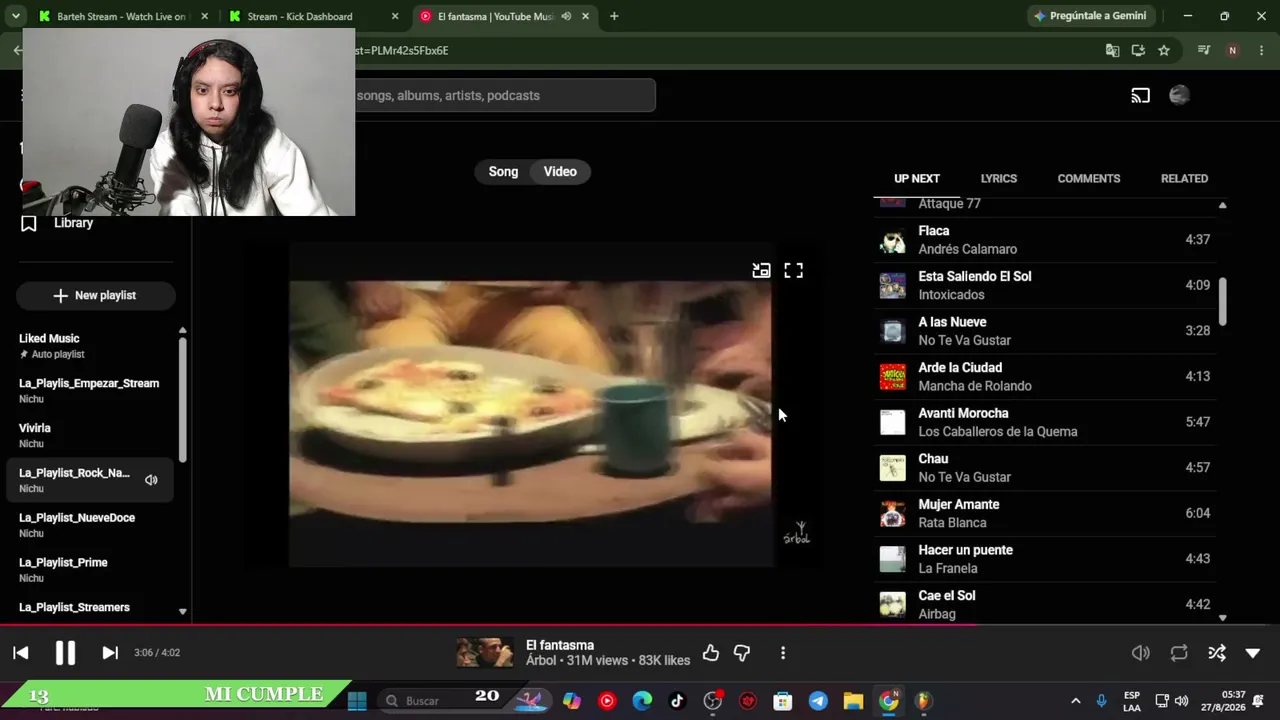Viewport: 1280px width, 720px height.
Task: Click the now-playing speaker icon on La_Playlist_Rock
Action: pos(151,481)
